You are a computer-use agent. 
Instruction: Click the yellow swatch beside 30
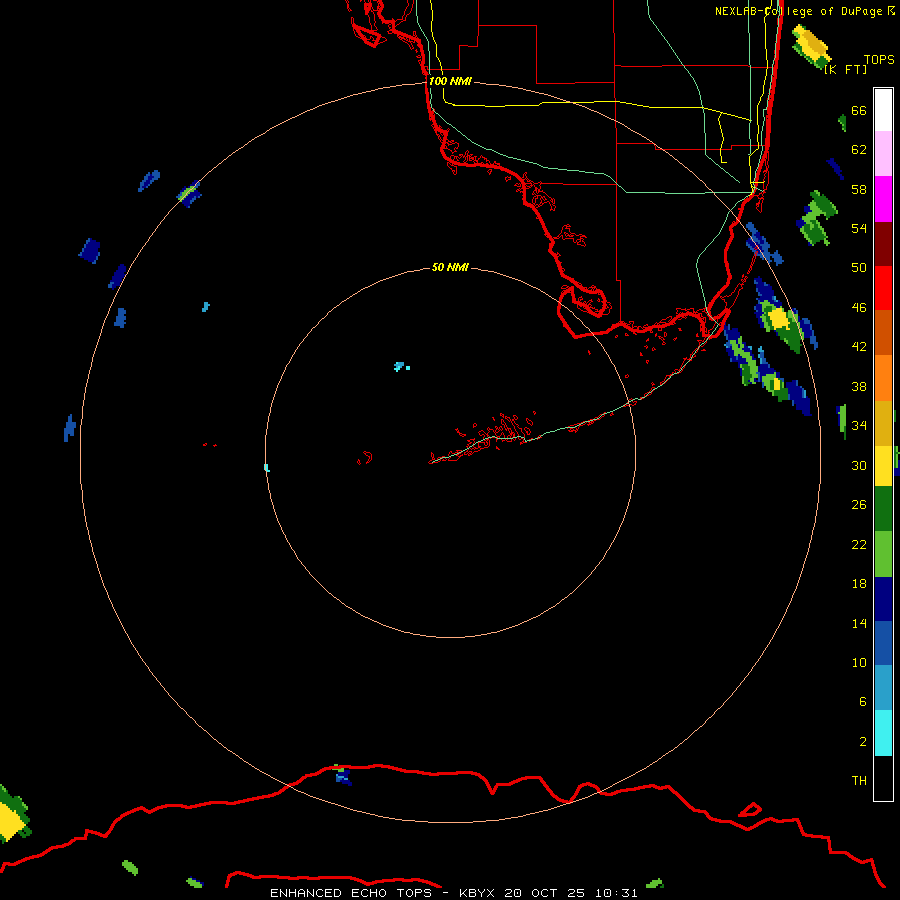coord(883,466)
